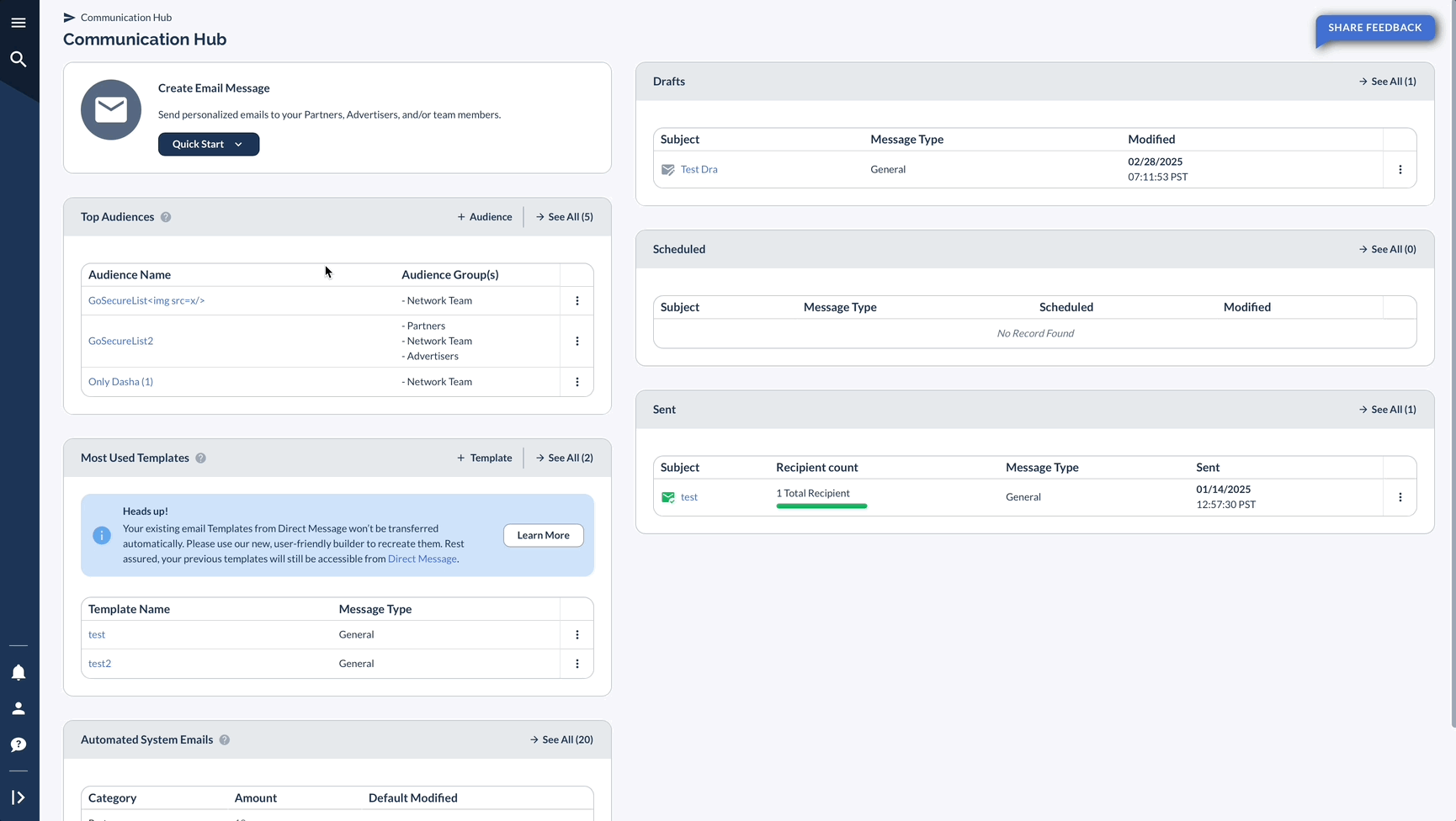1456x821 pixels.
Task: Open notifications bell in sidebar
Action: pyautogui.click(x=19, y=672)
